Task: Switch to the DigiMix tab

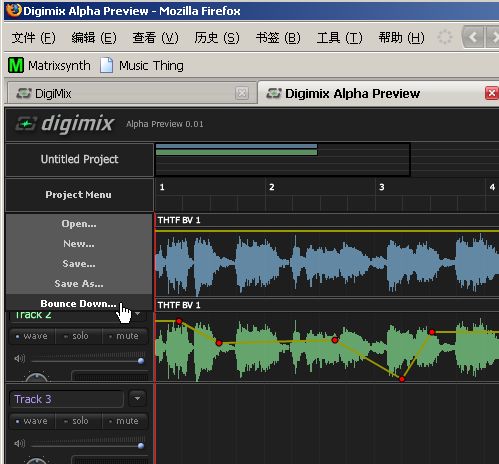Action: click(132, 93)
